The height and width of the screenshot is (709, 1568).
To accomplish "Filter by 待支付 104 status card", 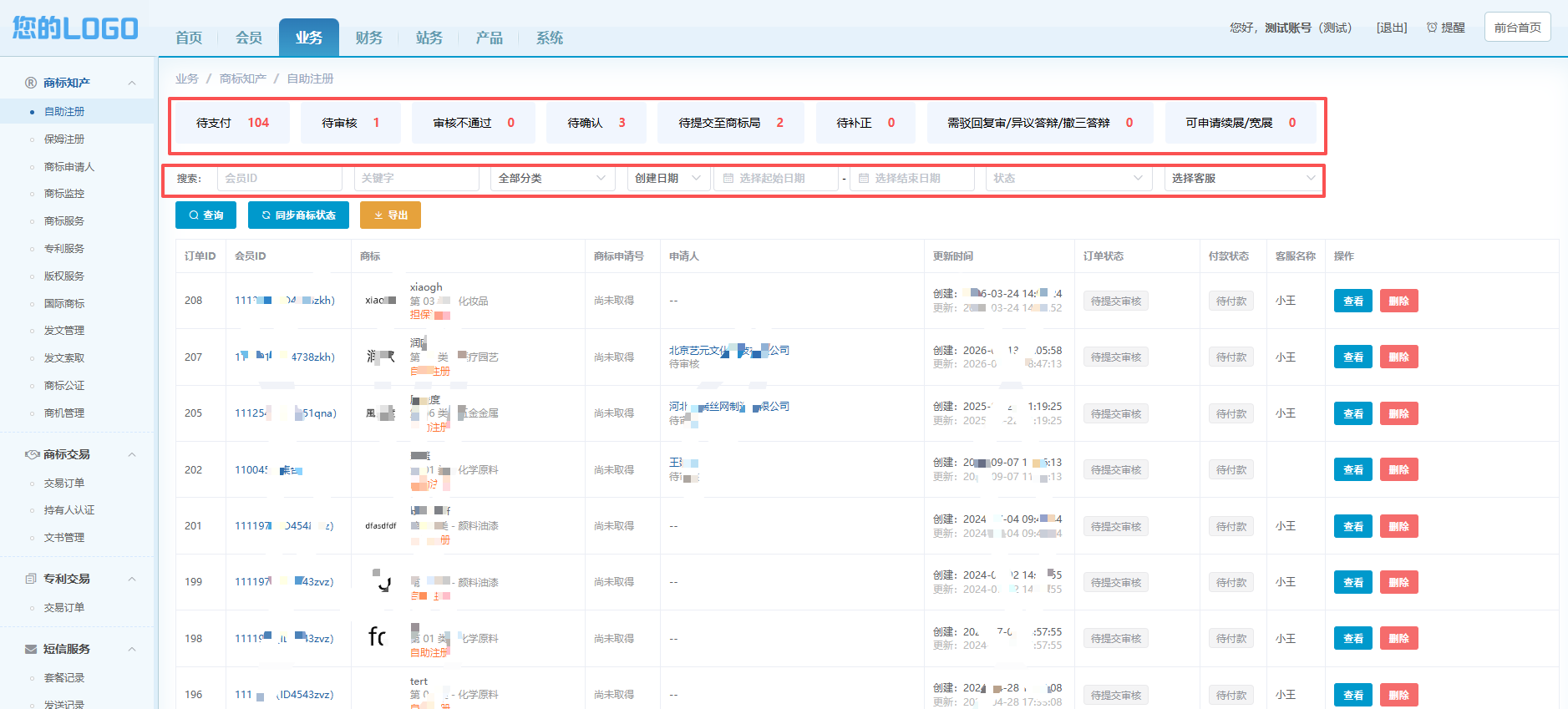I will 232,123.
